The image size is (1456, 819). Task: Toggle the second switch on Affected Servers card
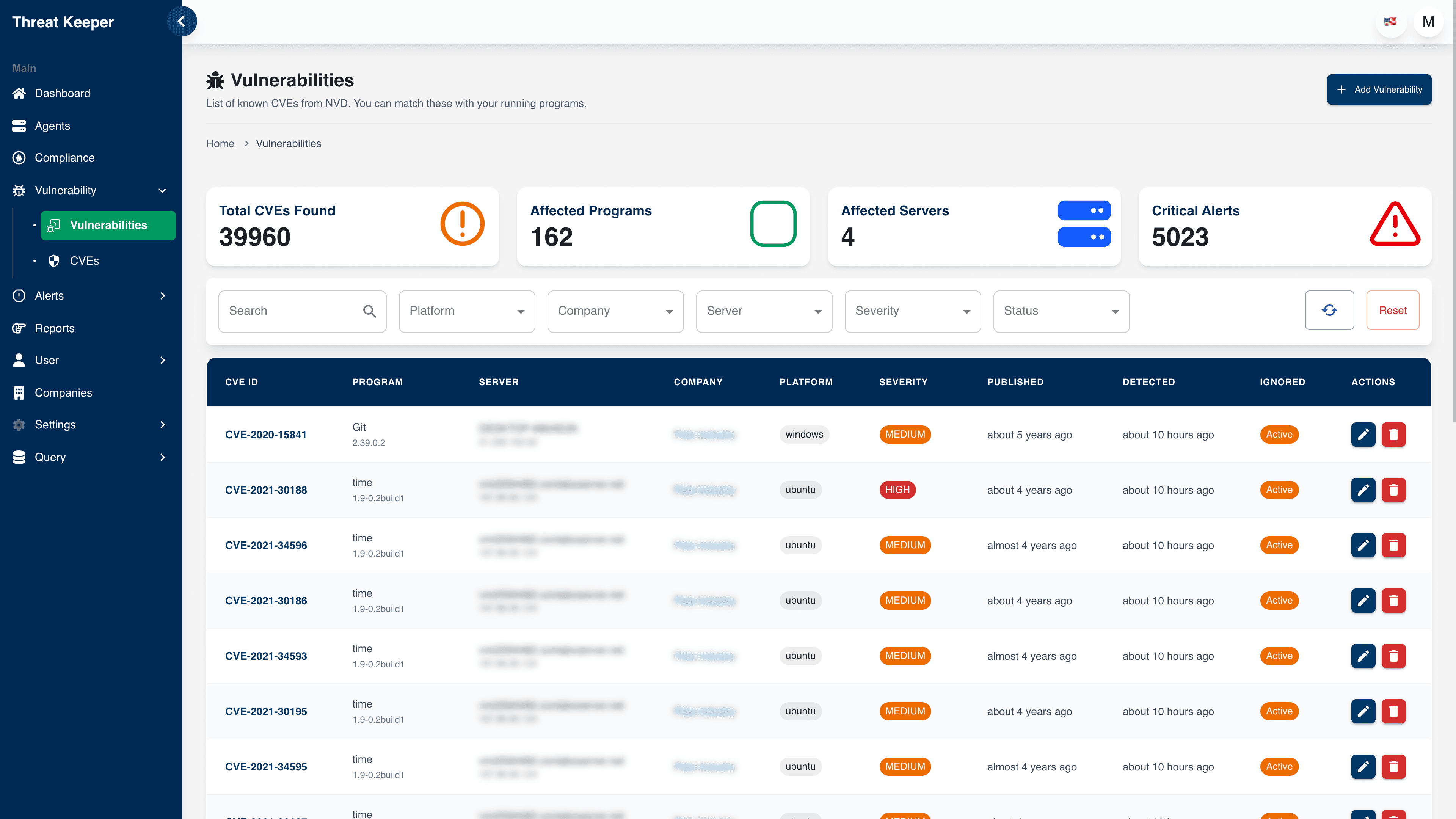click(1084, 237)
